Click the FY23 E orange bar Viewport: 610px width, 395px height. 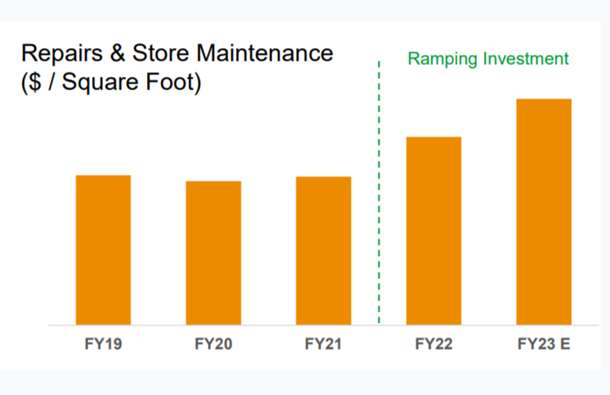tap(544, 212)
